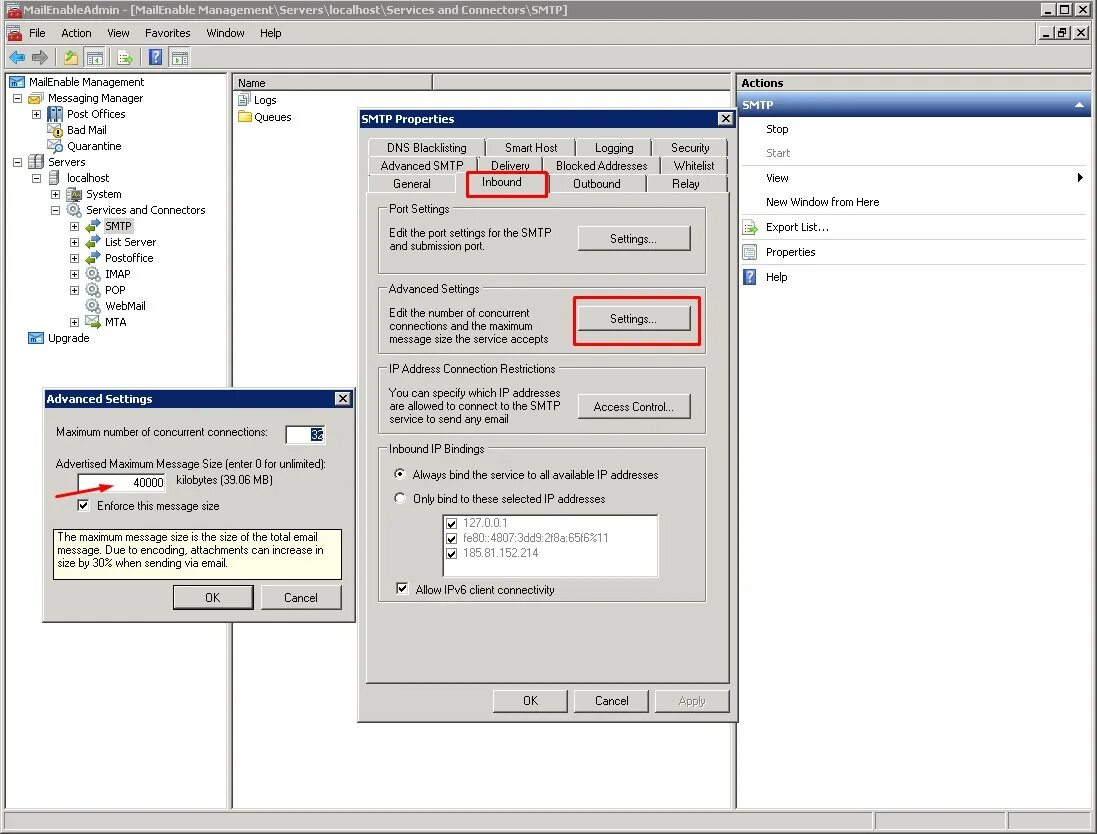Viewport: 1097px width, 834px height.
Task: Toggle the fe80 IPv6 address binding checkbox
Action: point(451,539)
